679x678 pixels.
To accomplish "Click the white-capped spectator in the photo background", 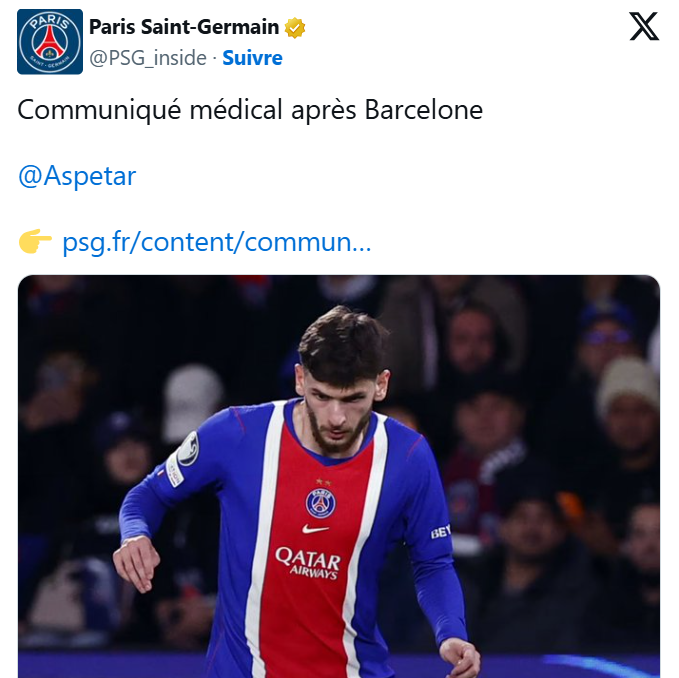I will click(191, 403).
